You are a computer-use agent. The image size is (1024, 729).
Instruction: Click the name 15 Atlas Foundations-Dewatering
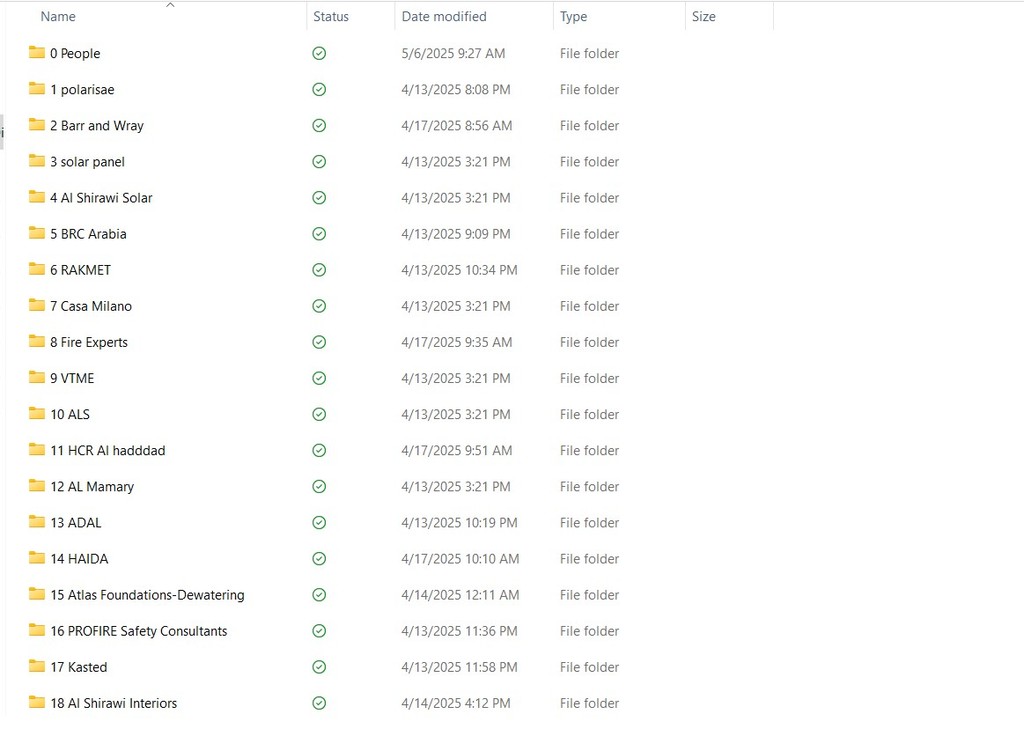tap(148, 595)
